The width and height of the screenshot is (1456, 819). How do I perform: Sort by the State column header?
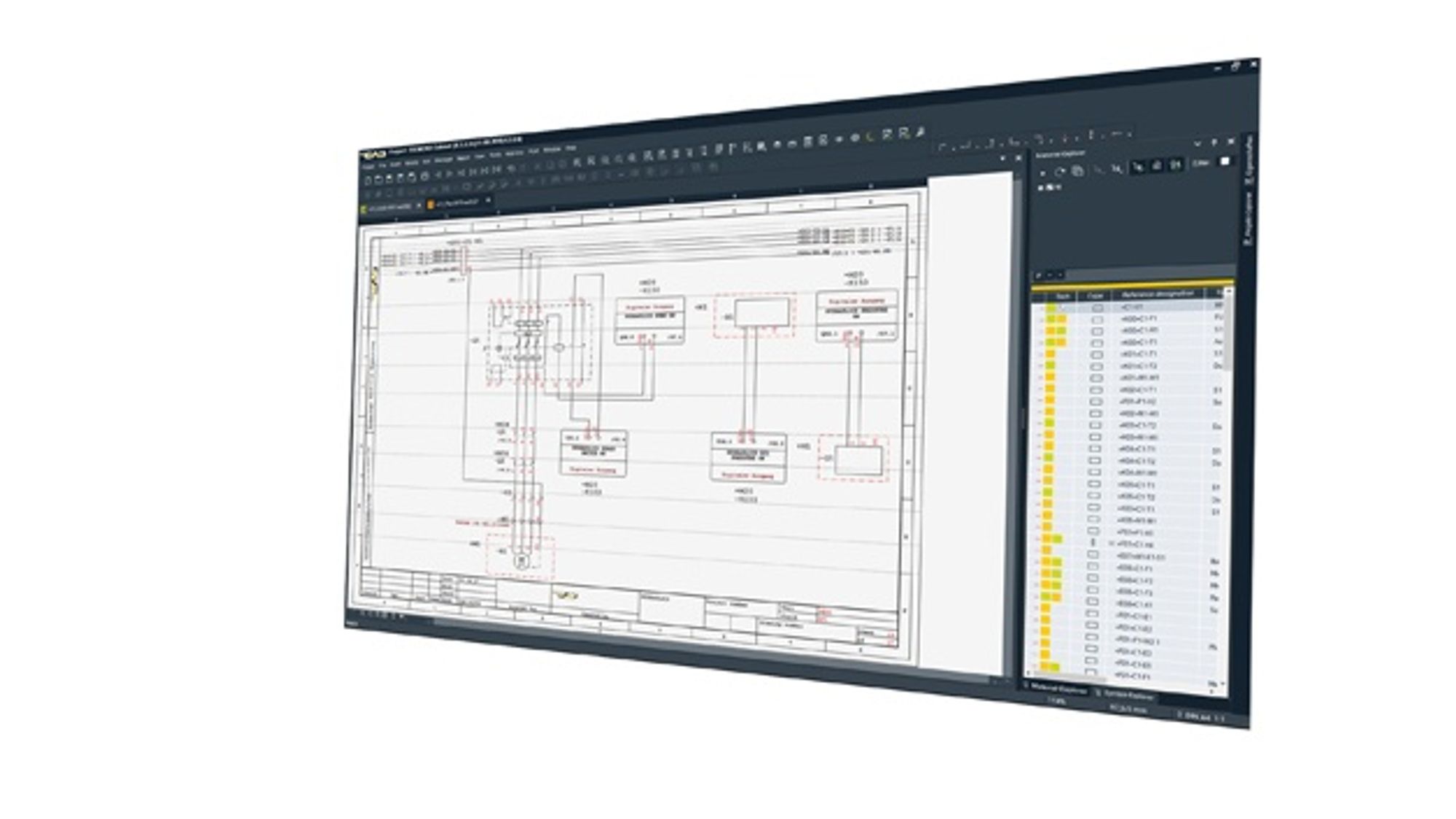coord(1063,296)
